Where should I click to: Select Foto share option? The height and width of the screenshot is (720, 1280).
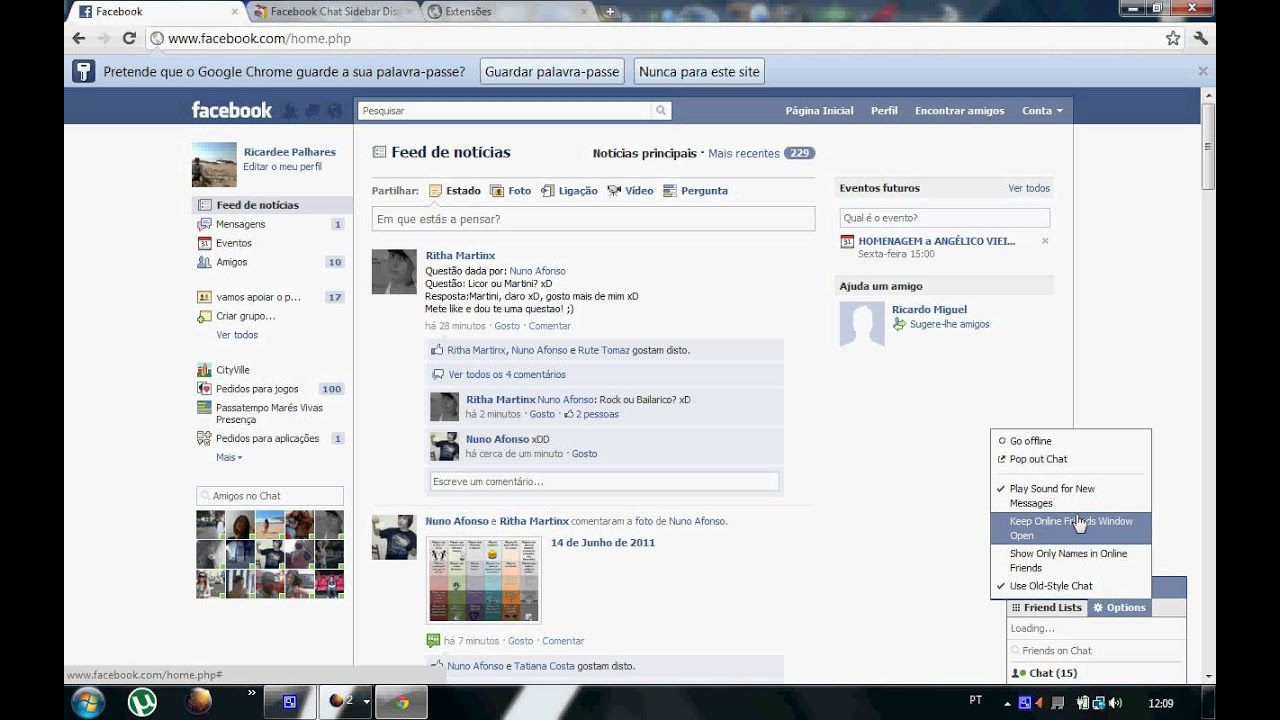click(510, 190)
